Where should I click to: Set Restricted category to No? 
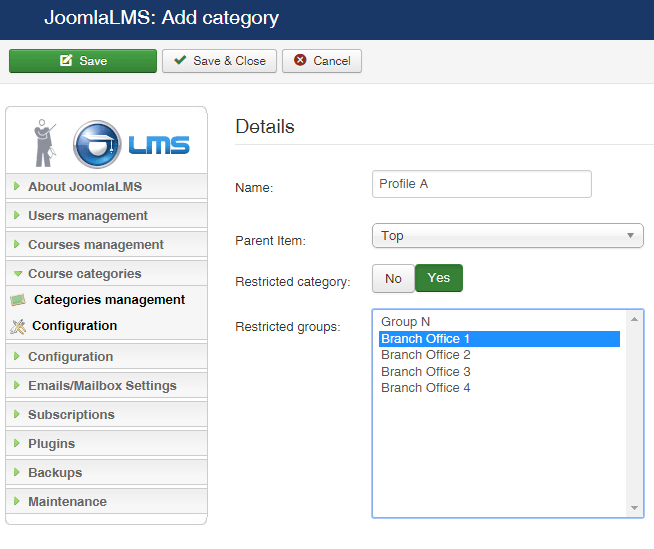click(393, 279)
